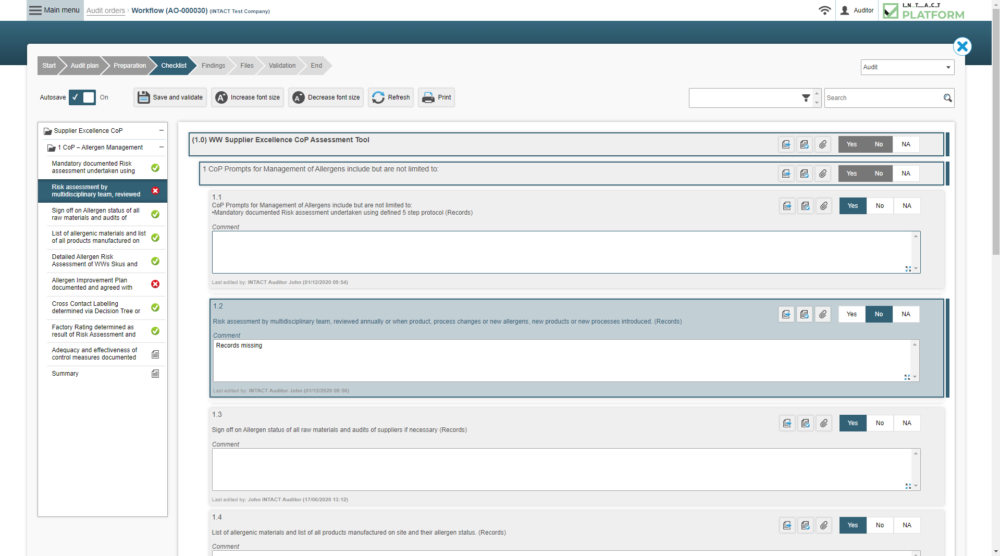The image size is (1000, 556).
Task: Click document-checkmark icon in '1 CoP Prompts' row
Action: 804,173
